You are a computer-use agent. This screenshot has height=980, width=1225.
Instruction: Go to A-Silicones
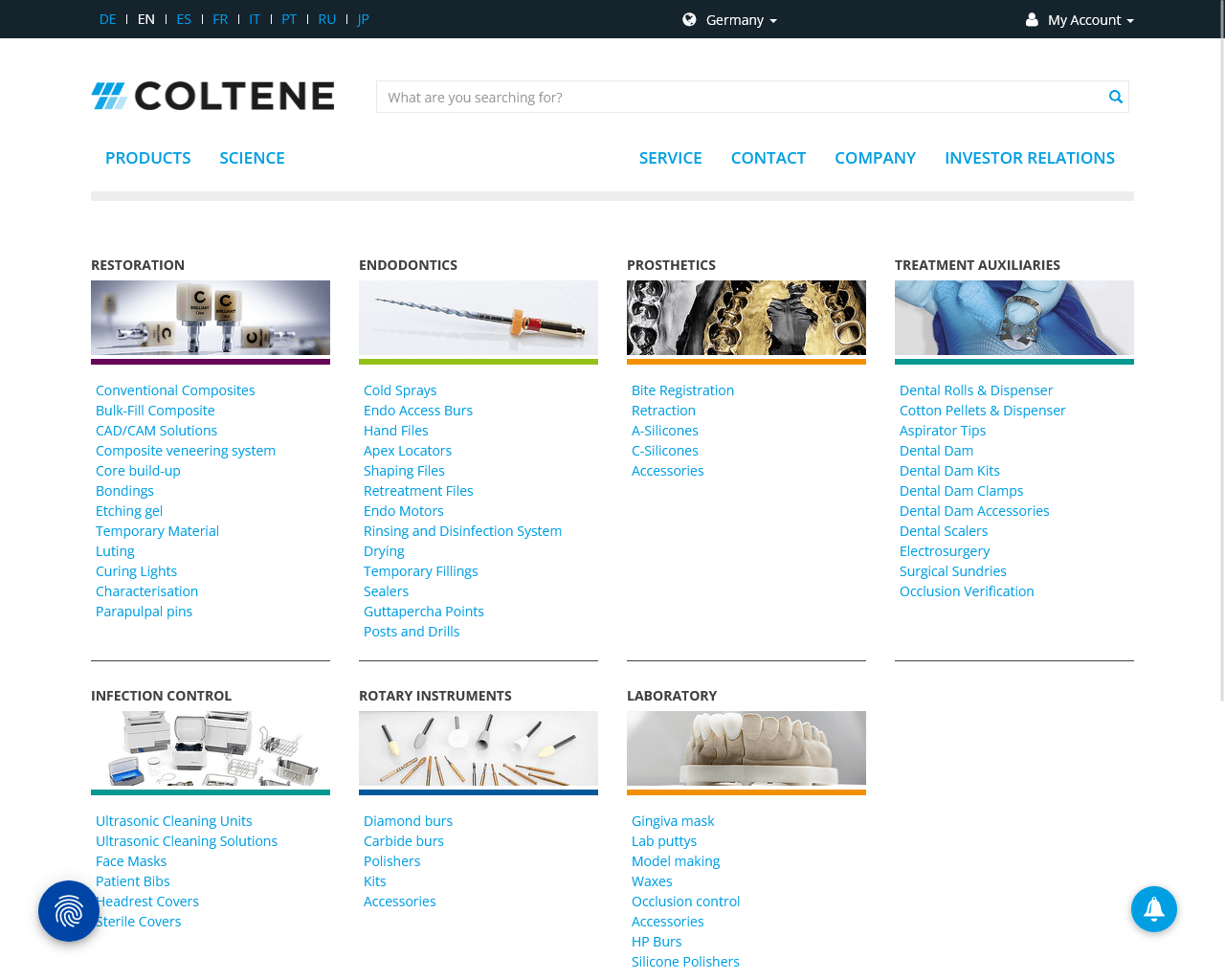(x=665, y=431)
